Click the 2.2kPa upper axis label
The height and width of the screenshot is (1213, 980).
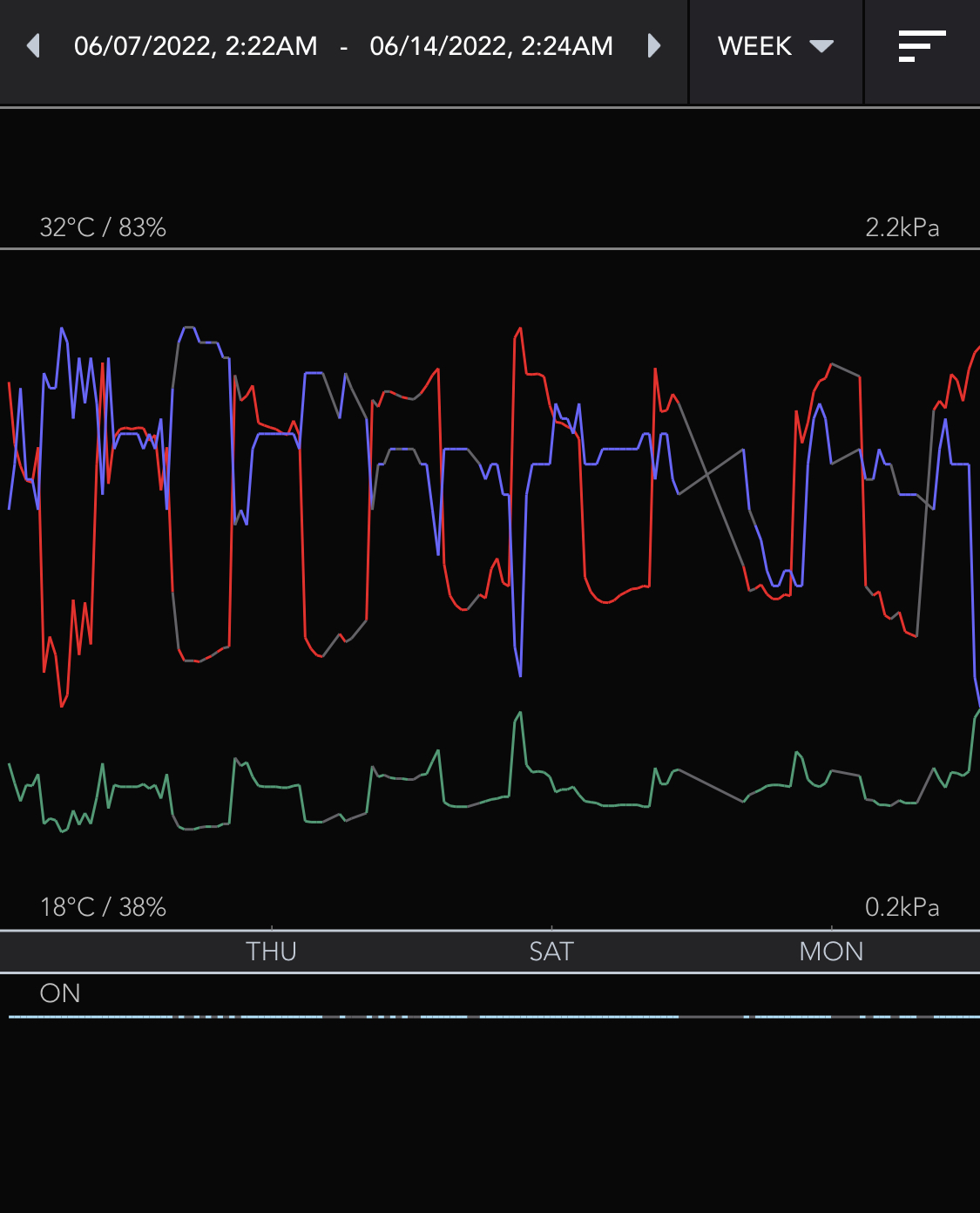click(x=902, y=227)
